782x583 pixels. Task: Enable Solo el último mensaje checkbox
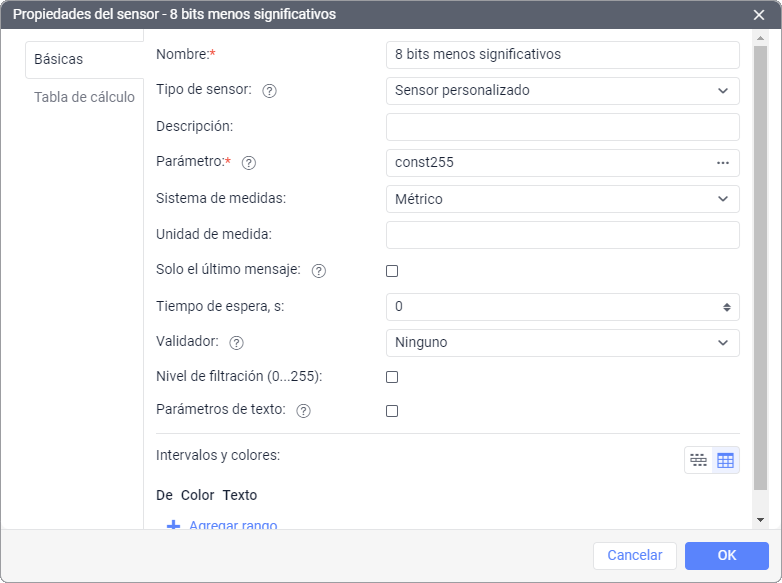[x=392, y=271]
